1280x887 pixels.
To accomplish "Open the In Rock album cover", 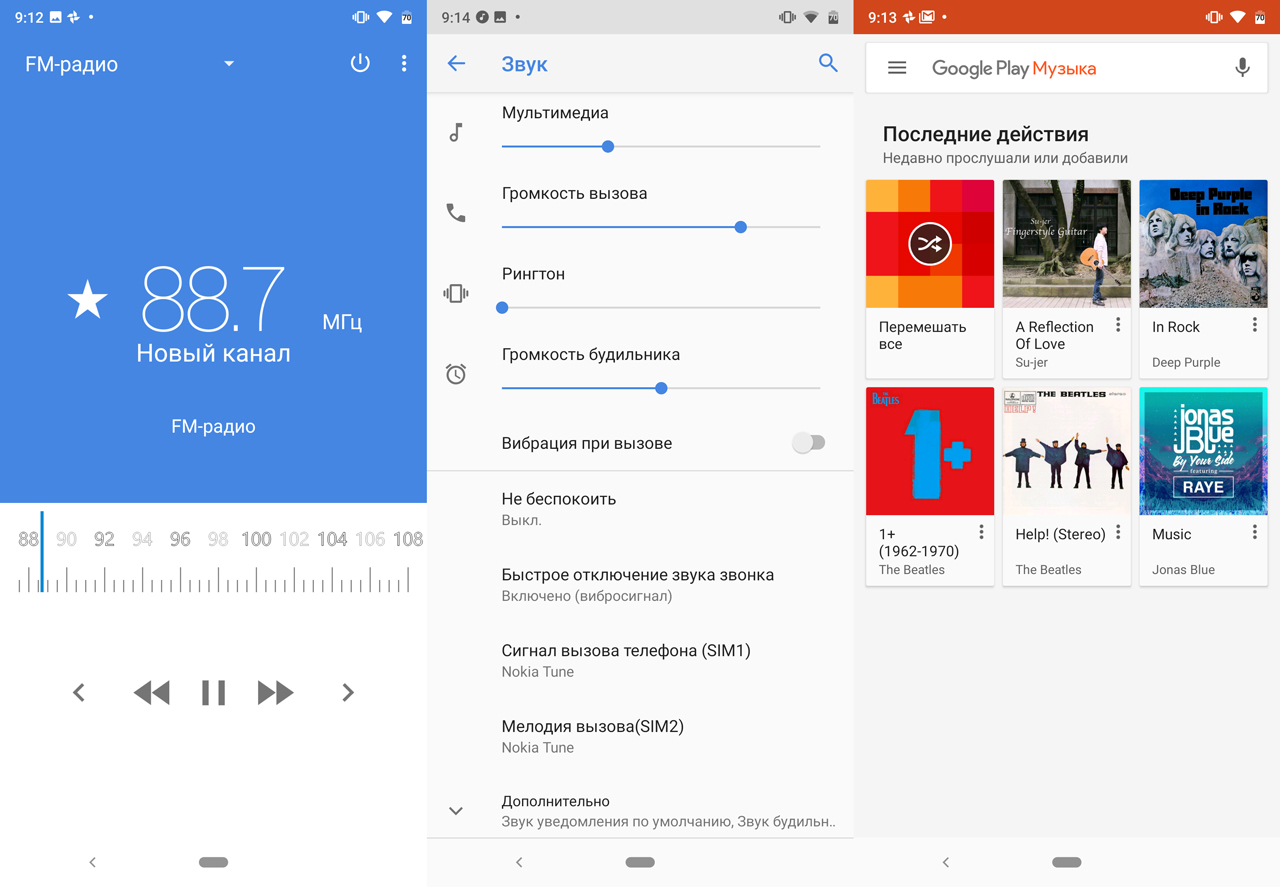I will 1203,244.
